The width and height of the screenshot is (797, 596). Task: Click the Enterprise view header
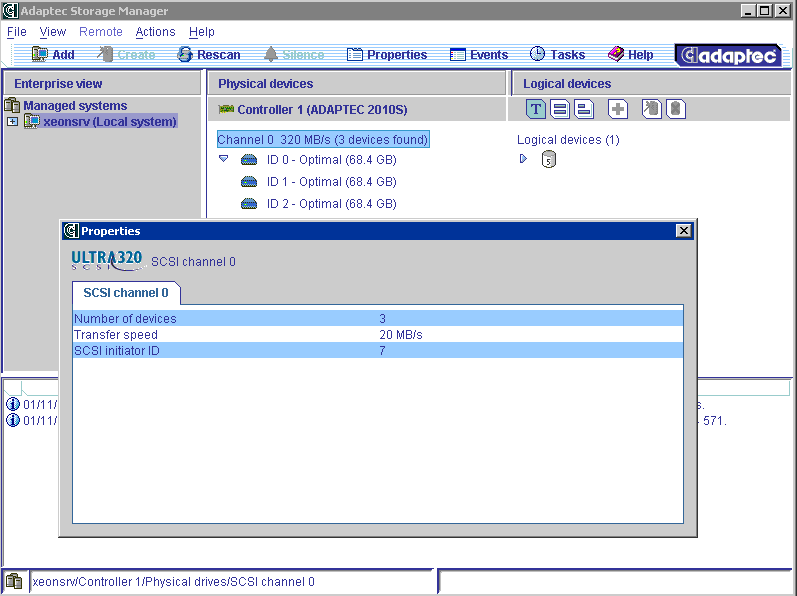[102, 83]
